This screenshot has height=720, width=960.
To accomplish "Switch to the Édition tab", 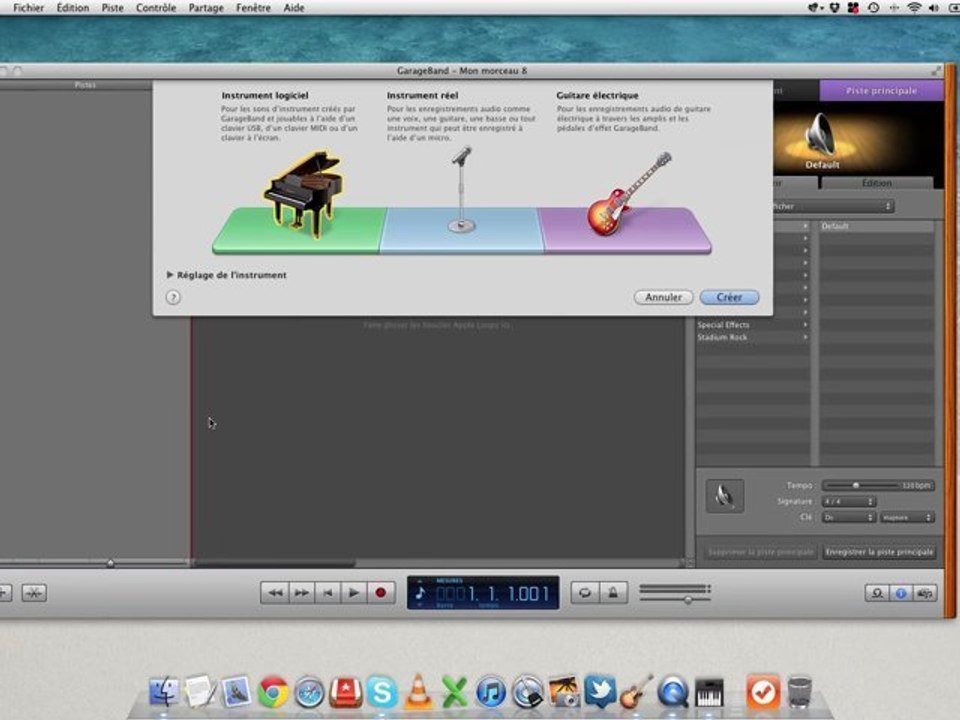I will tap(877, 183).
